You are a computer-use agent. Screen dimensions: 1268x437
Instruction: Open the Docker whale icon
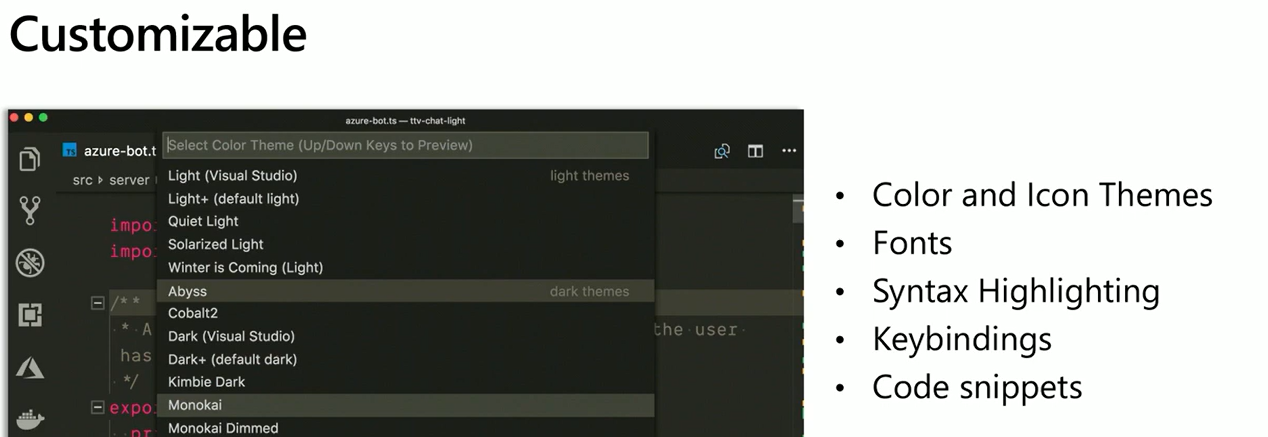point(30,420)
